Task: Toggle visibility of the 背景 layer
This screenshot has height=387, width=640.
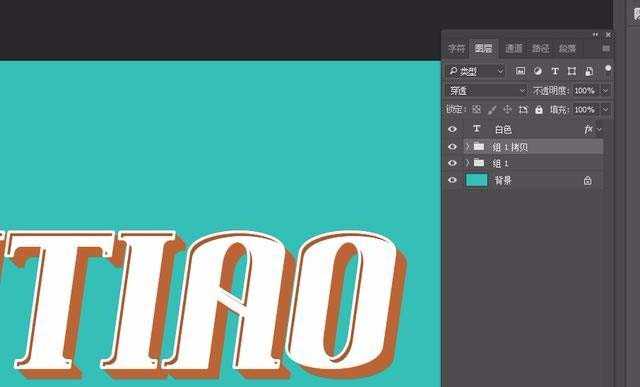Action: (x=452, y=180)
